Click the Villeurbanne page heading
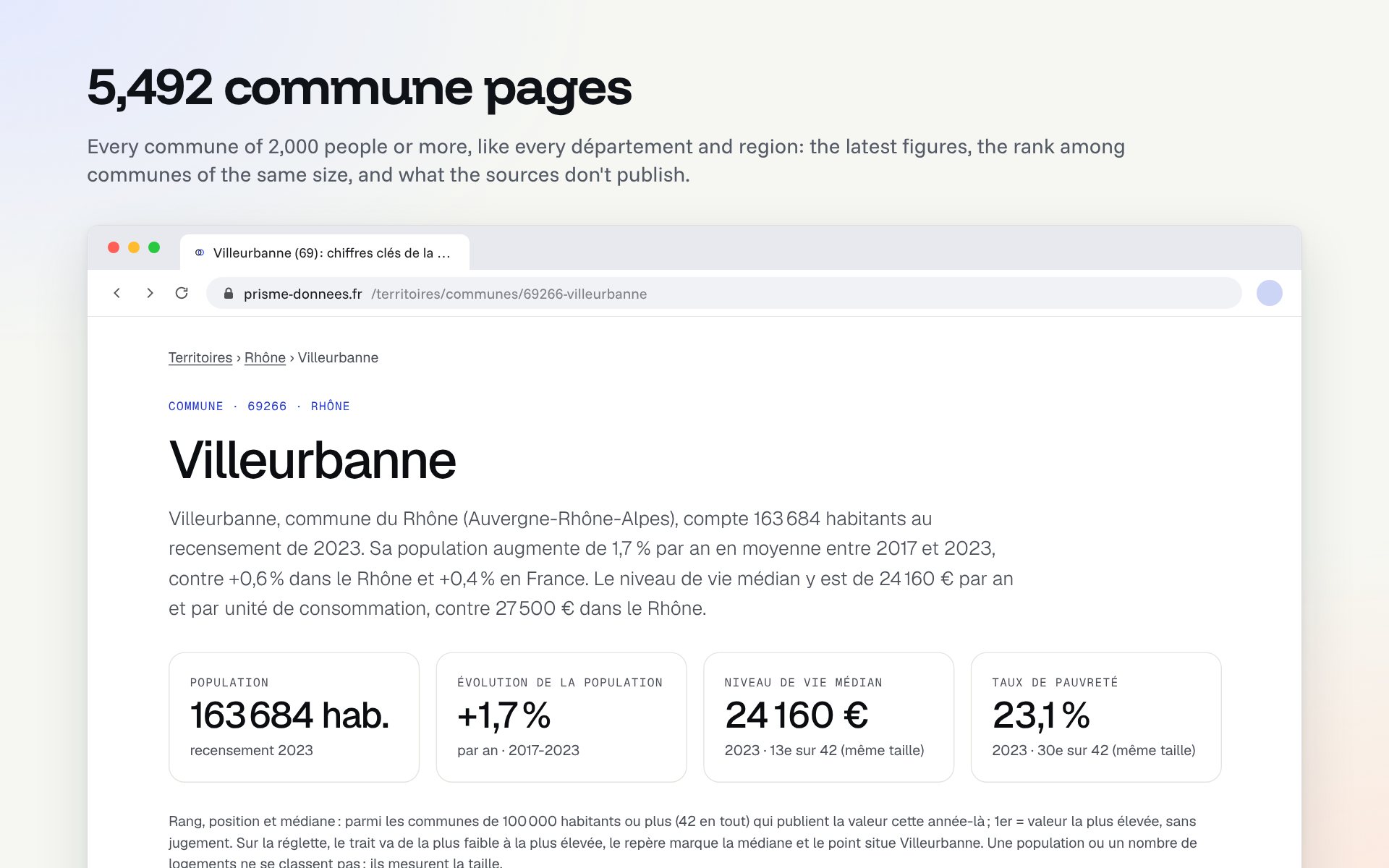 313,460
